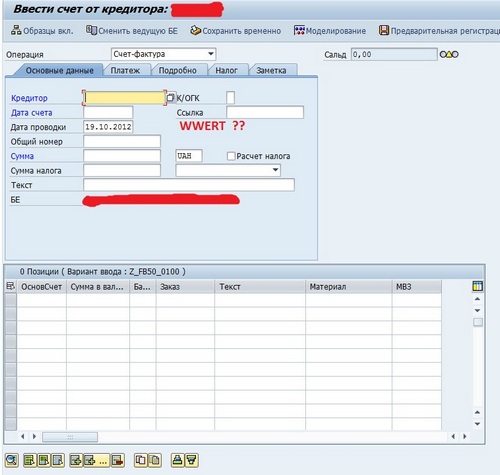500x475 pixels.
Task: Click the select block icon
Action: click(x=44, y=460)
